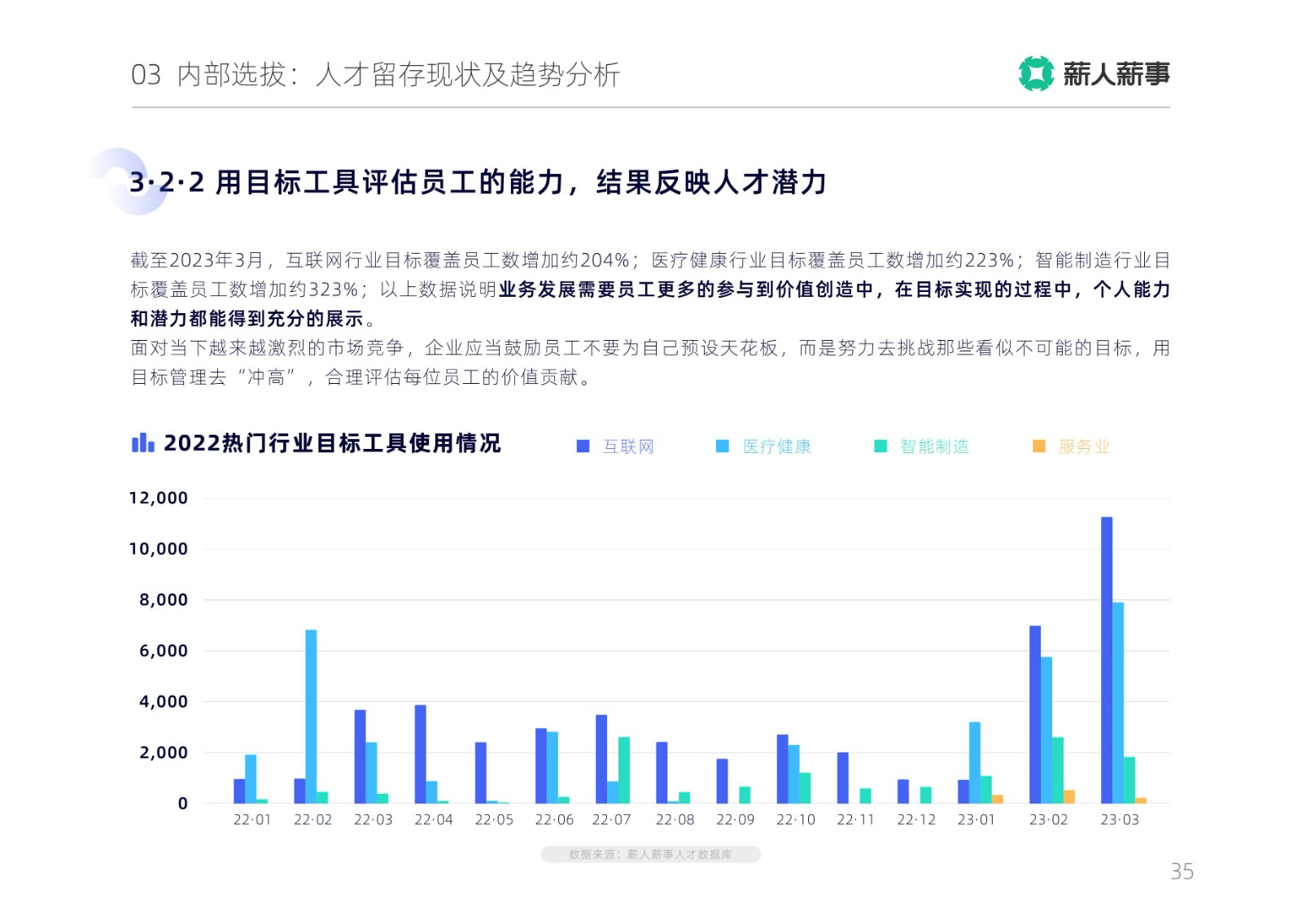Viewport: 1302px width, 924px height.
Task: Click the 22·07 x-axis label
Action: click(x=611, y=820)
